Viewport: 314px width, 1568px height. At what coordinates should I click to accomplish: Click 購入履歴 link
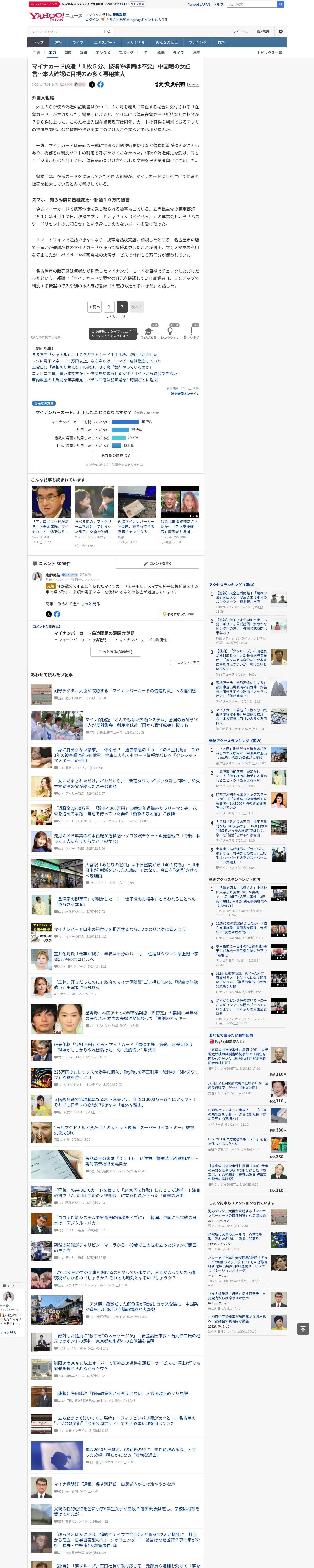263,32
